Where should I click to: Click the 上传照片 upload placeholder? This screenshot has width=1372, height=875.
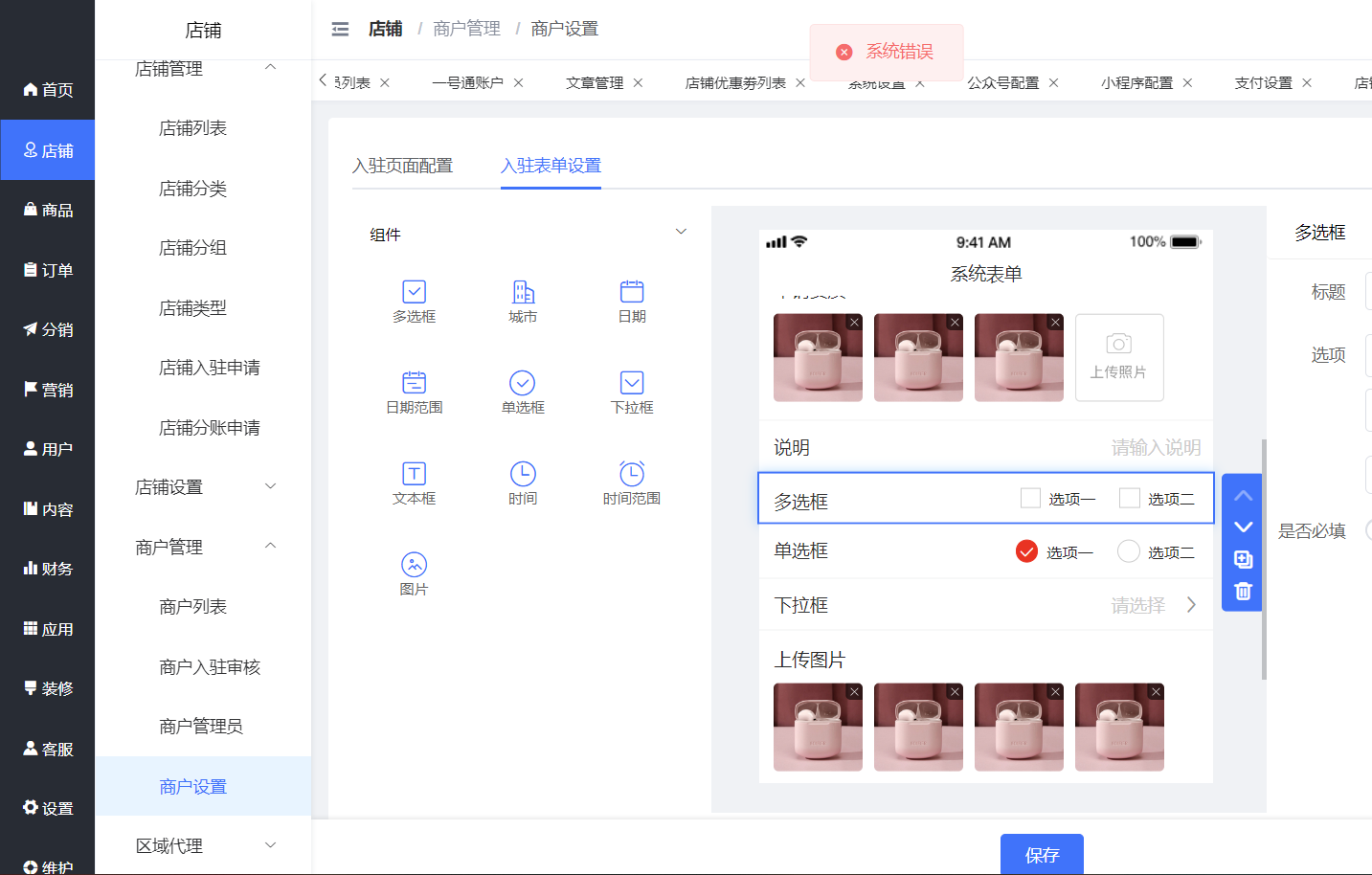1119,357
